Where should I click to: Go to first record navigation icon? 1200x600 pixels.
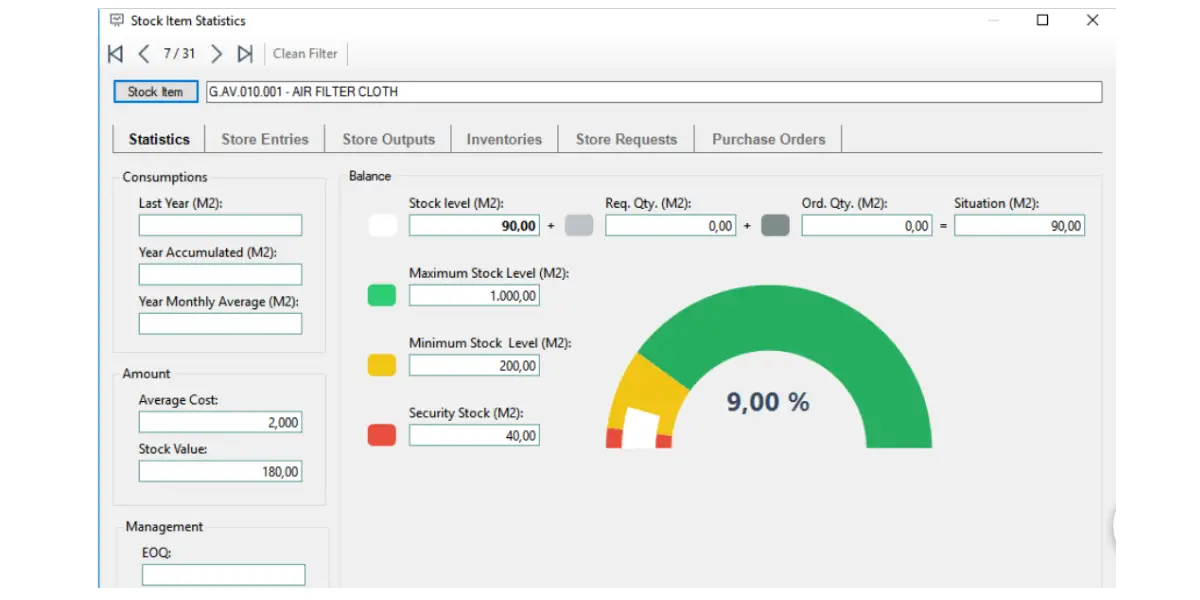[x=116, y=54]
